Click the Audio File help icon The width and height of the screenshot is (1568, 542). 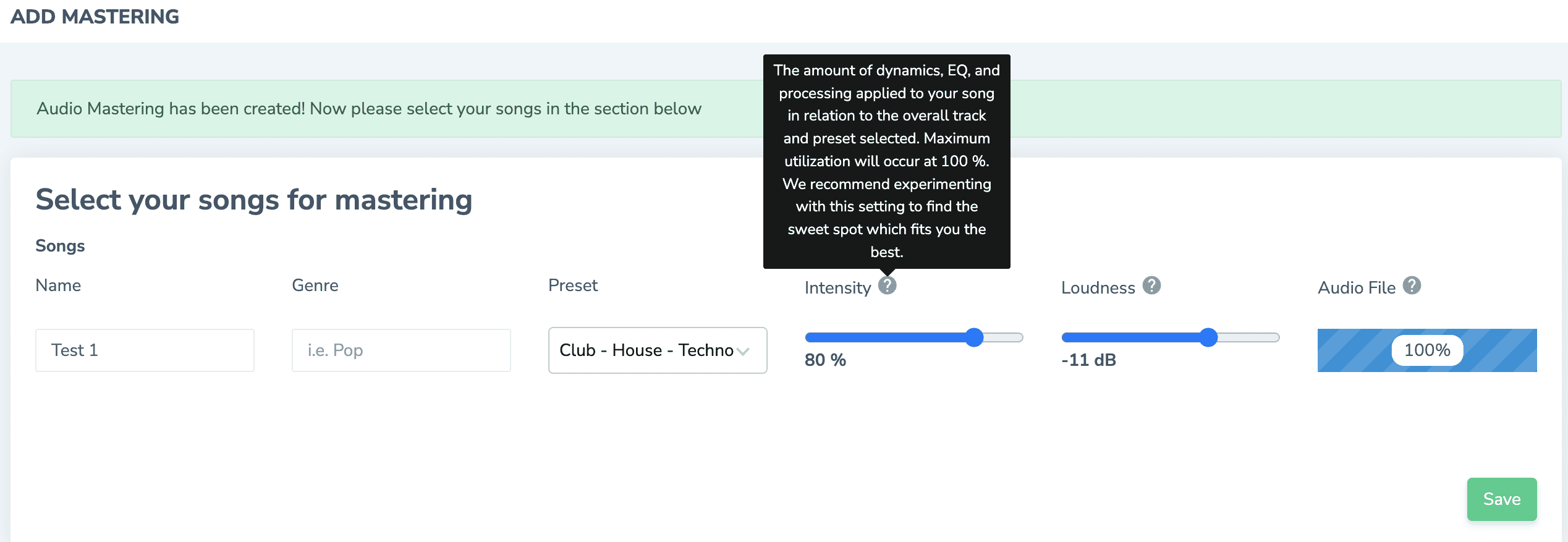coord(1412,286)
